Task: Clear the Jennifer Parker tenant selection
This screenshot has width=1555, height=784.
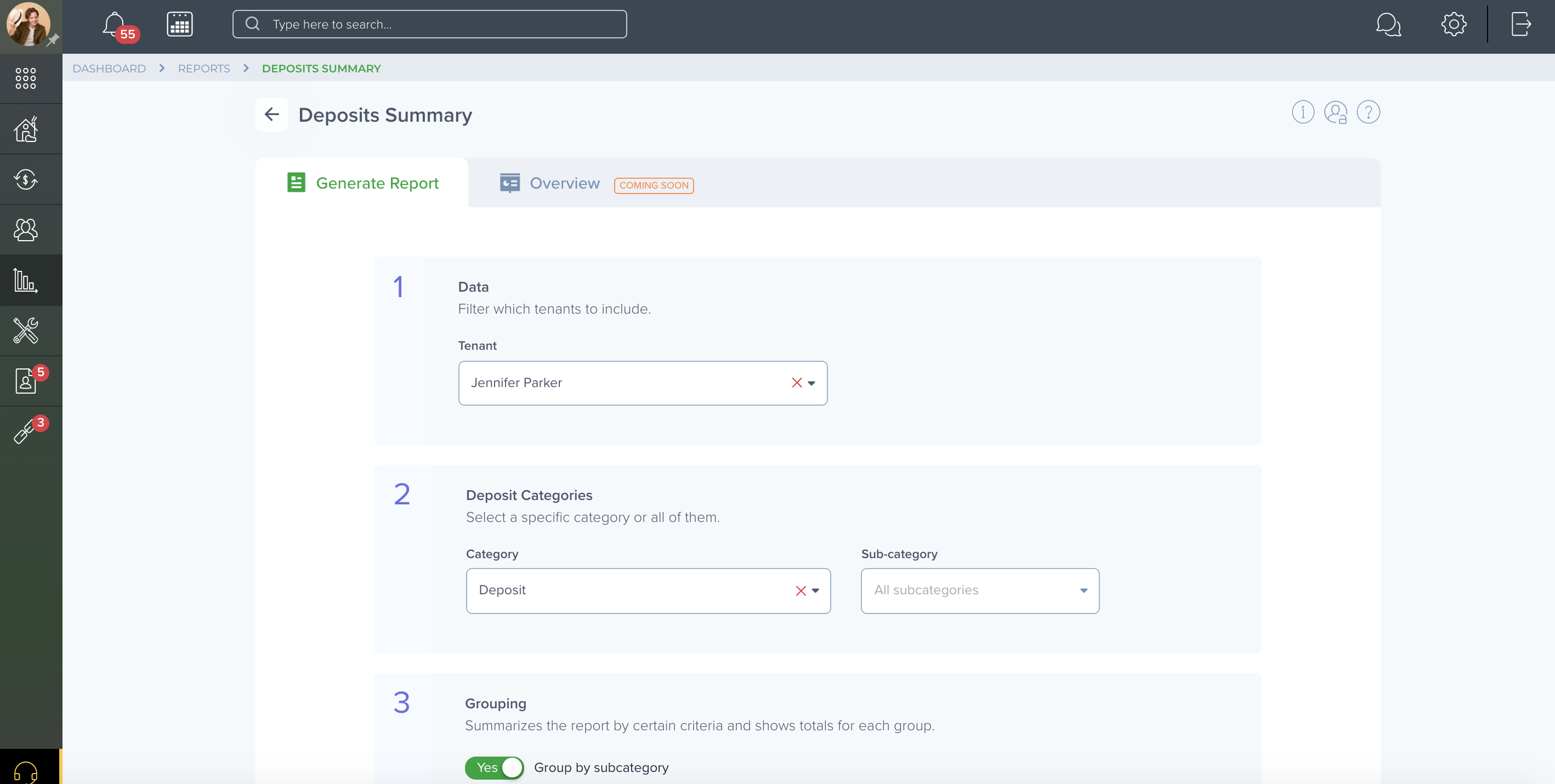Action: (796, 383)
